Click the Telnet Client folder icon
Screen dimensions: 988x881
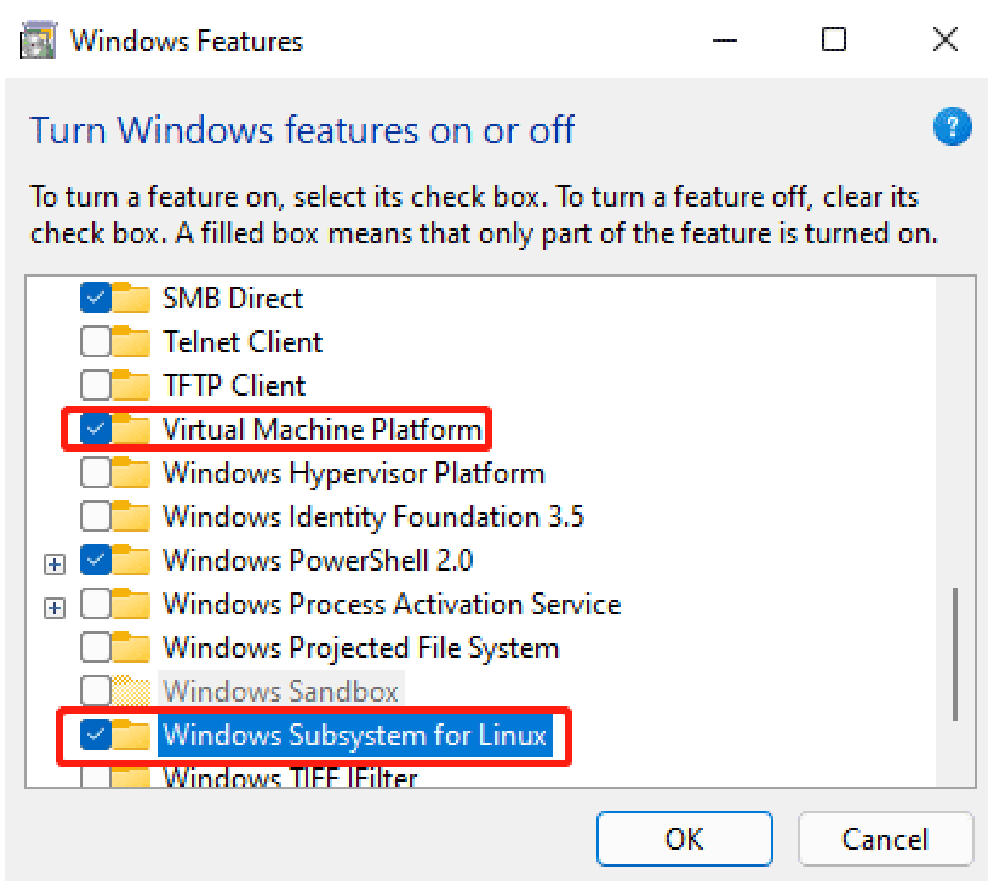[x=130, y=342]
